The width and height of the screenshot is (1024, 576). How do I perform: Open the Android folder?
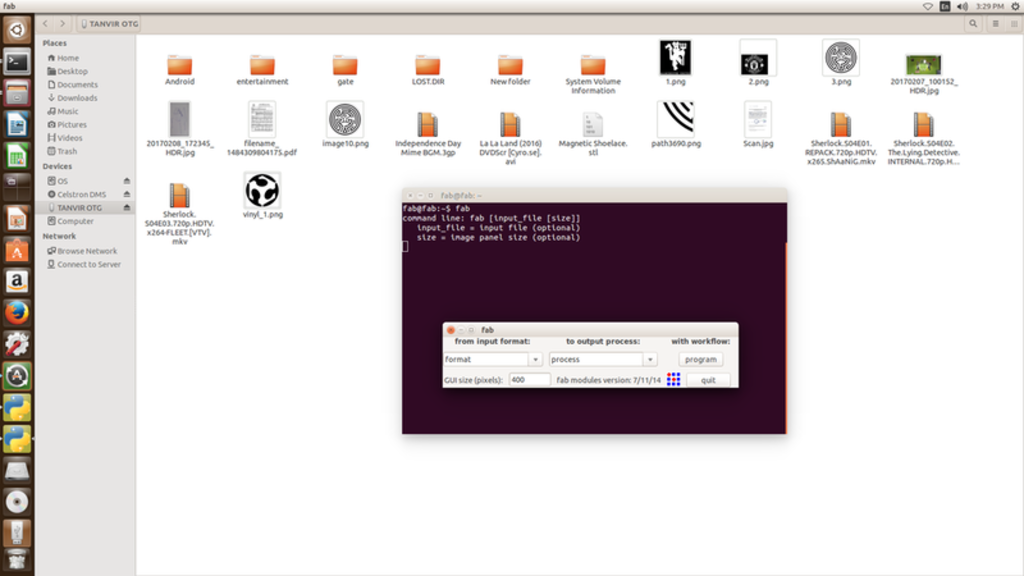[x=180, y=70]
